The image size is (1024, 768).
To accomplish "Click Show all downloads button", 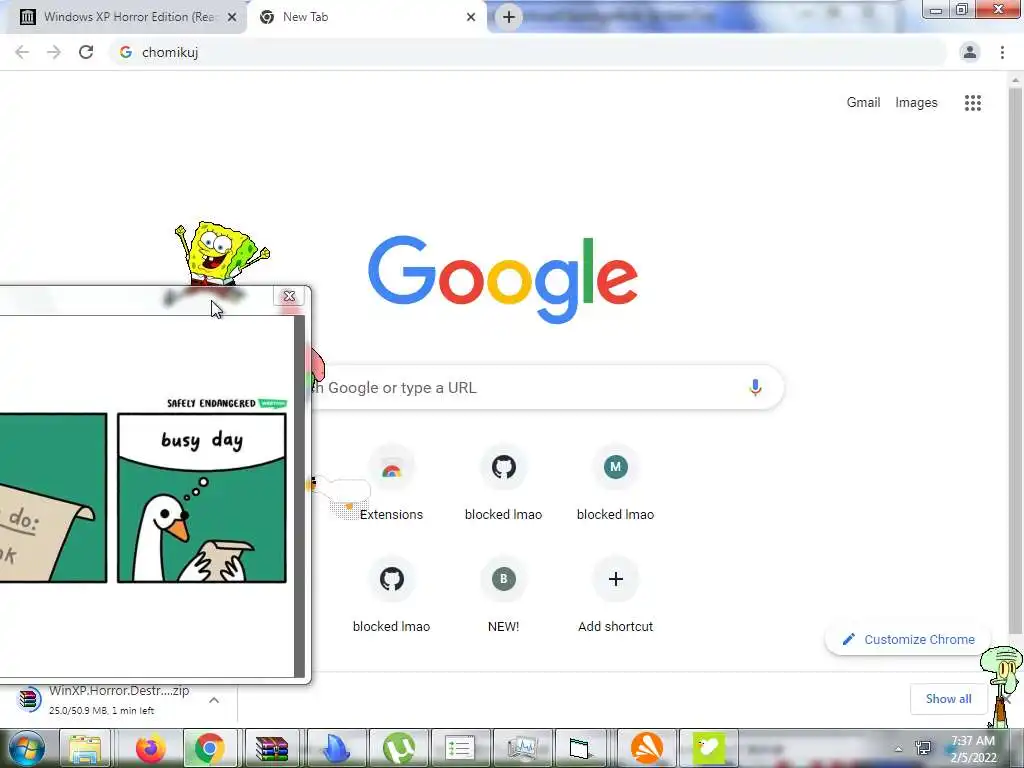I will (948, 699).
